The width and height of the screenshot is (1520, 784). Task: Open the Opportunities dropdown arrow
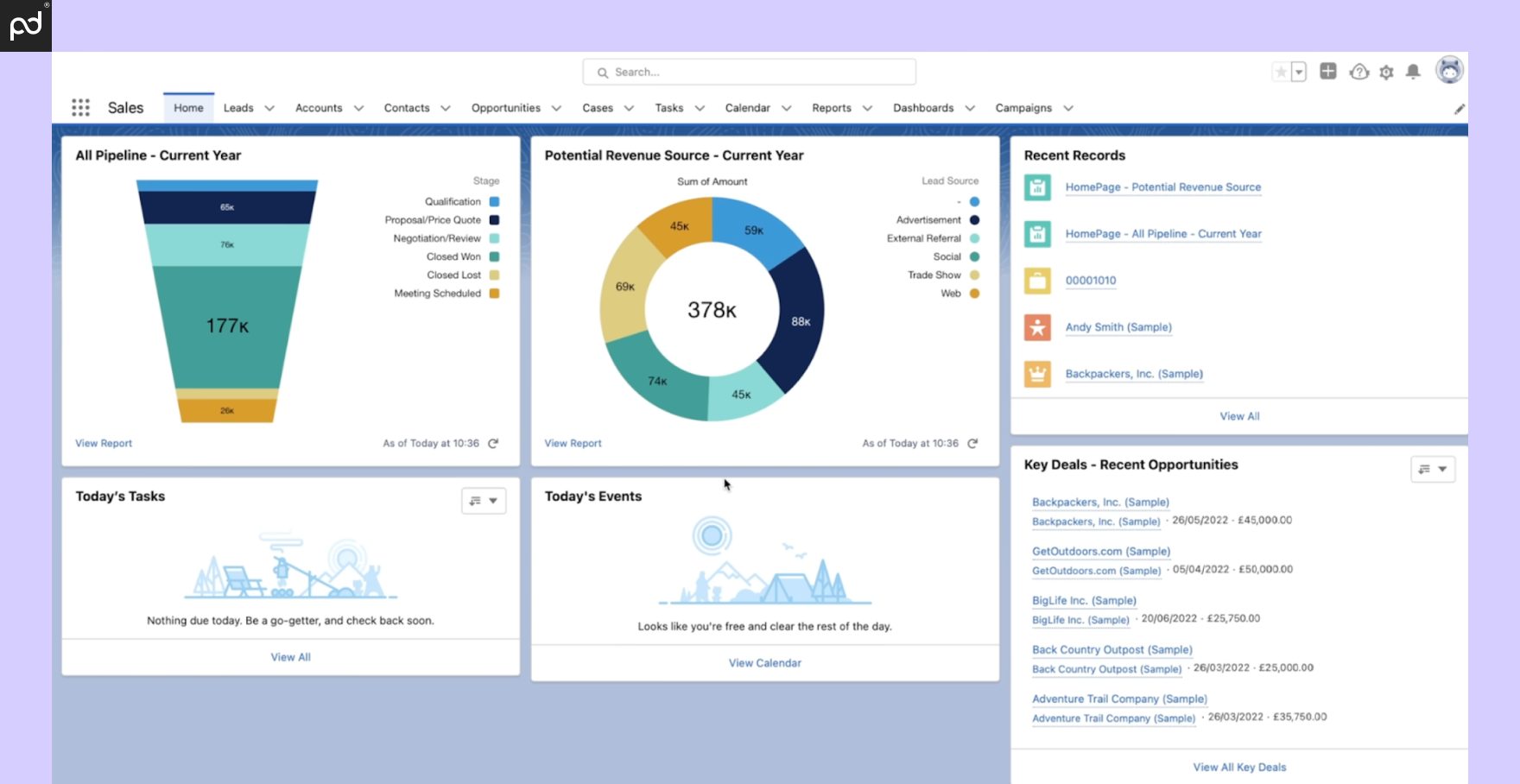(x=556, y=108)
